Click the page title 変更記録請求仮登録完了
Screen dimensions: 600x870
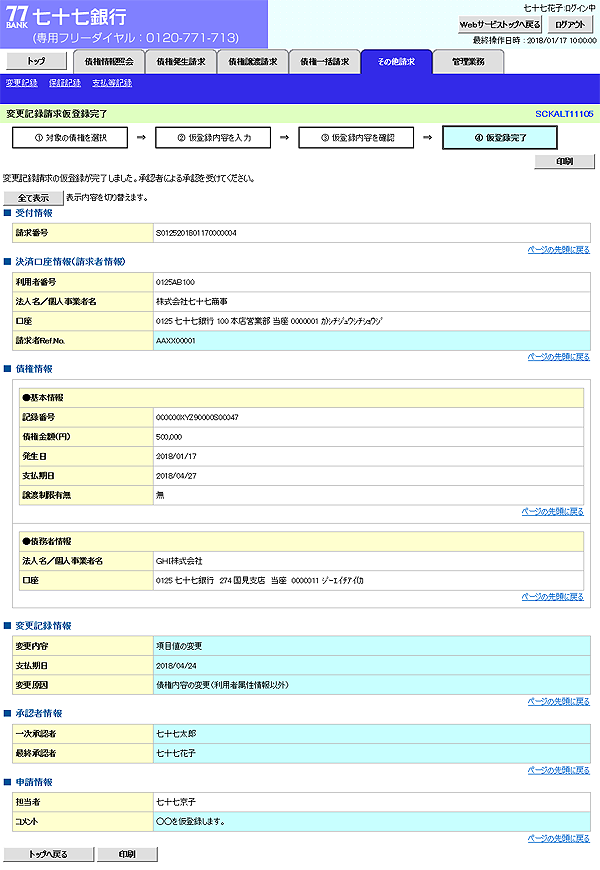coord(57,114)
